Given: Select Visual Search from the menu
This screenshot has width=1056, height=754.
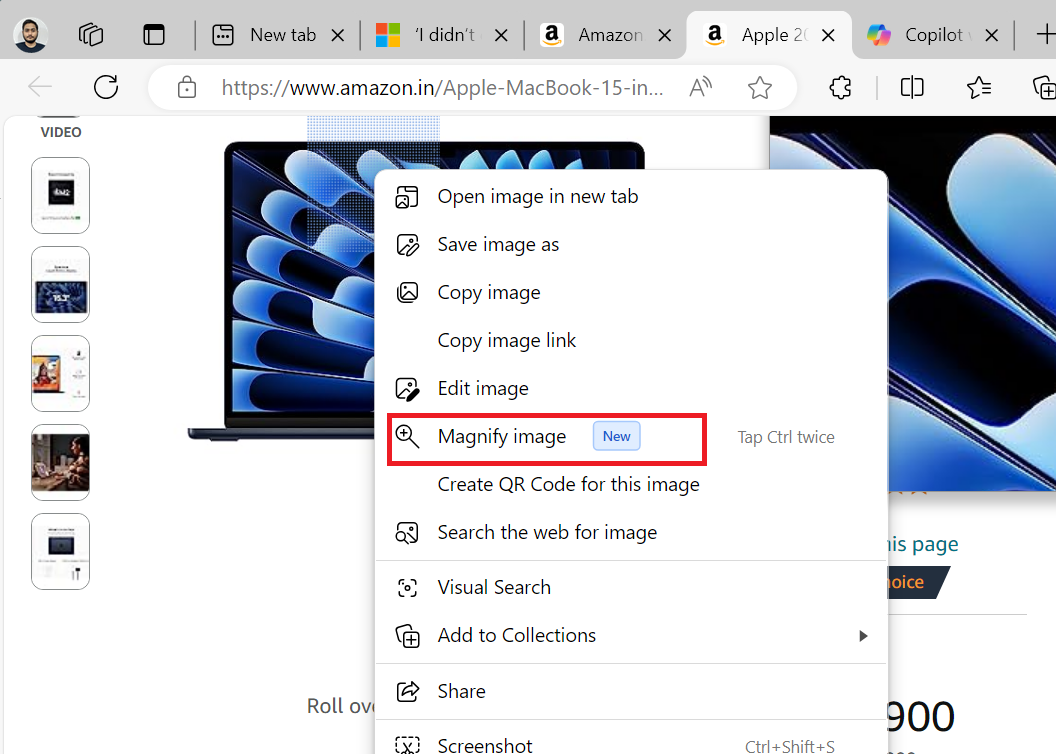Looking at the screenshot, I should tap(494, 587).
